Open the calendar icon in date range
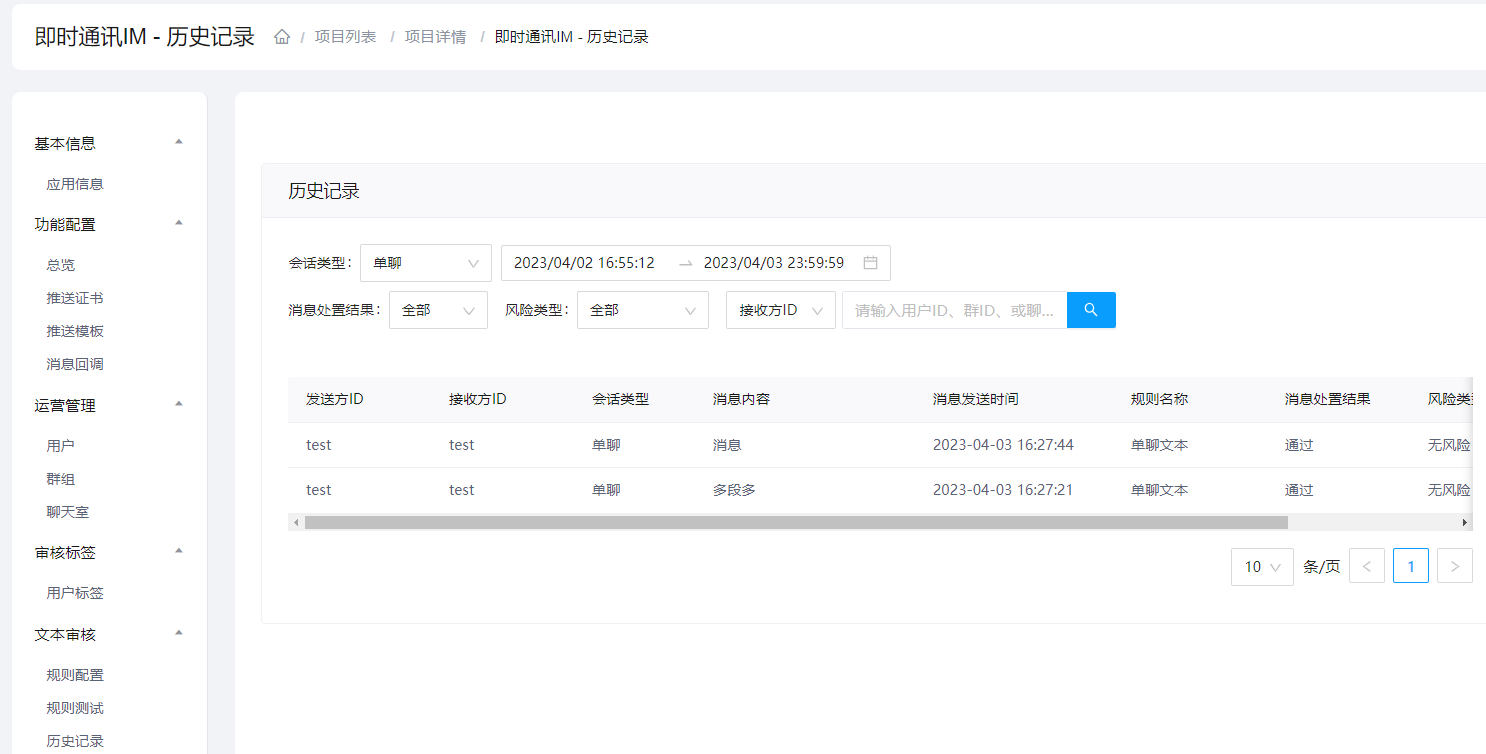1486x754 pixels. click(x=870, y=263)
